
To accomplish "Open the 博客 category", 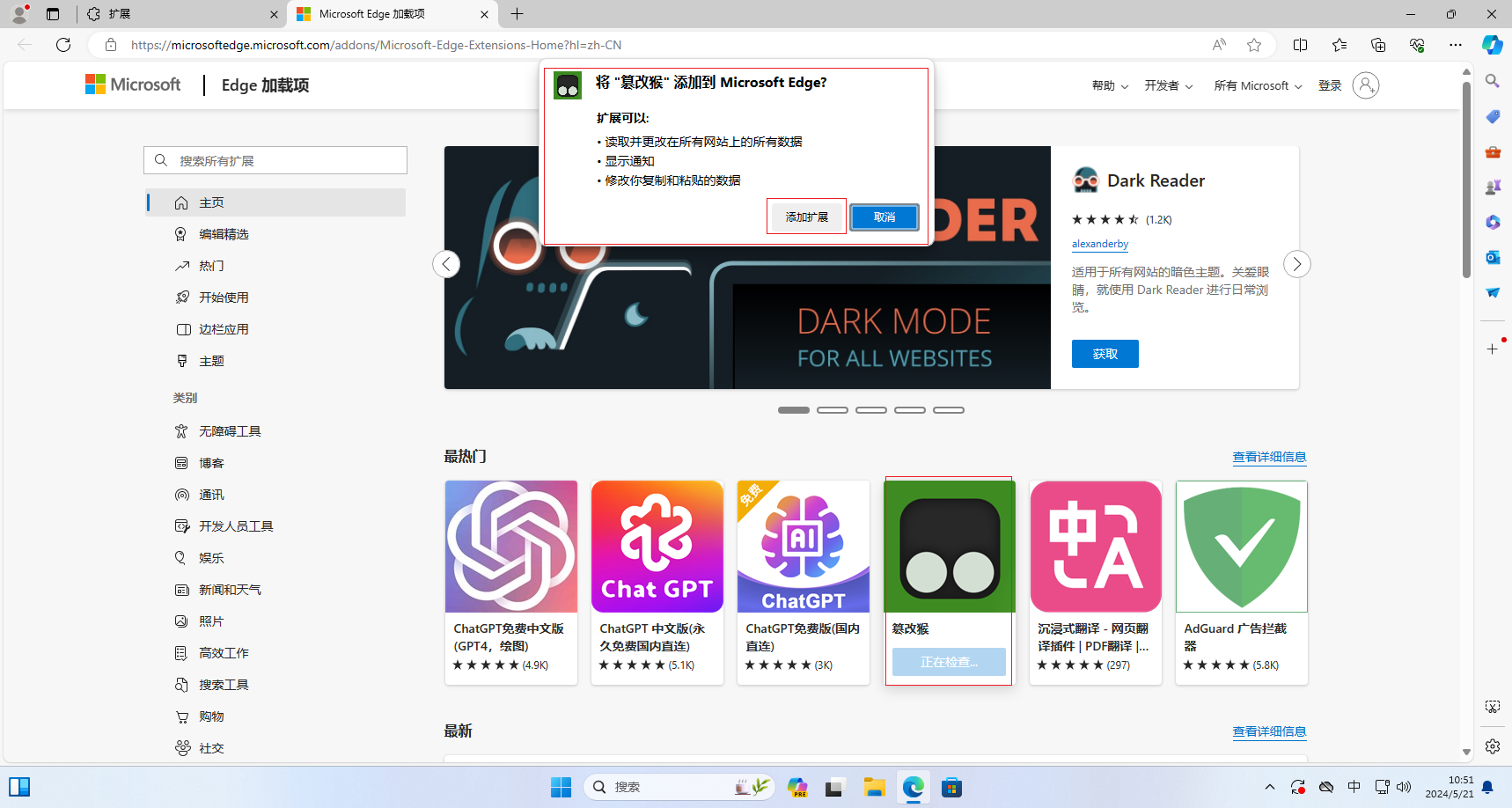I will pyautogui.click(x=275, y=463).
